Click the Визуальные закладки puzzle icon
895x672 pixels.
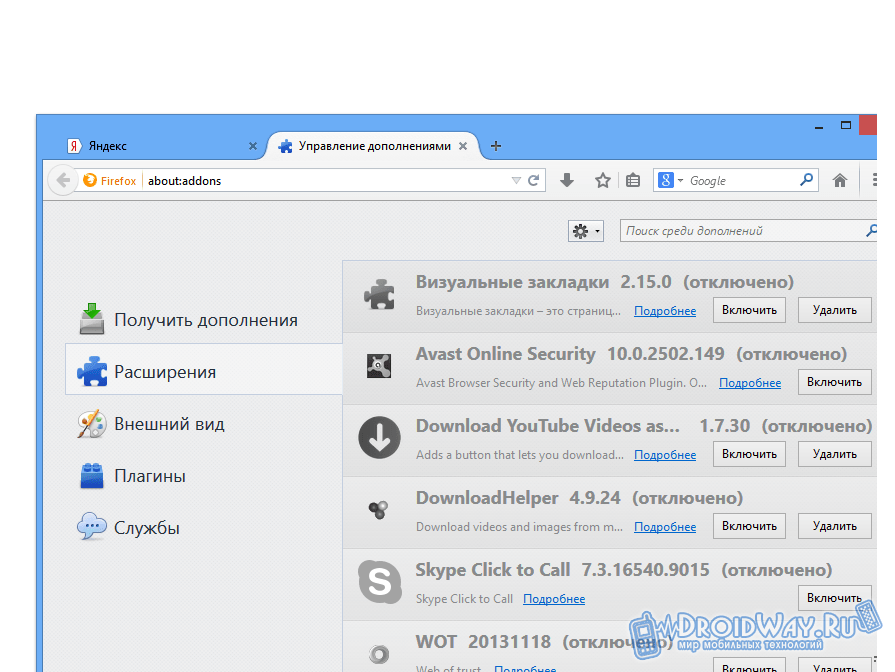point(379,295)
